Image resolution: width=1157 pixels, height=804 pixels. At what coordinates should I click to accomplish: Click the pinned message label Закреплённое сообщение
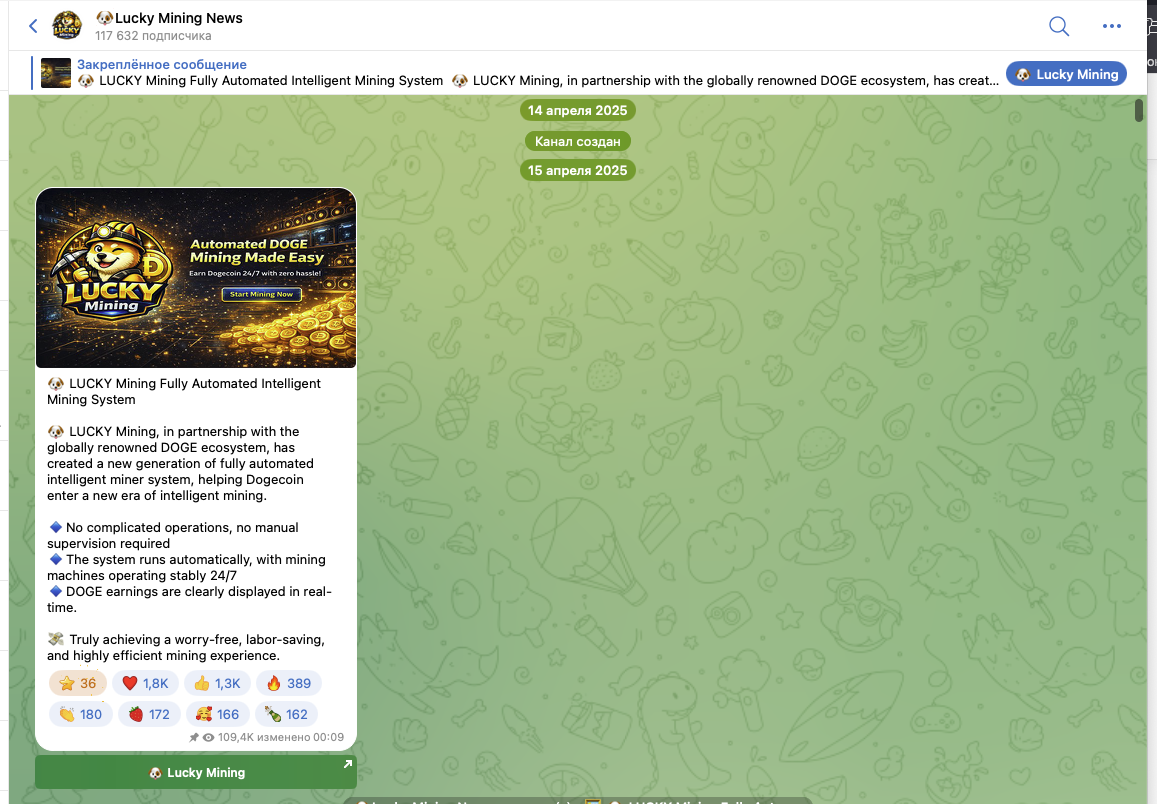click(162, 64)
